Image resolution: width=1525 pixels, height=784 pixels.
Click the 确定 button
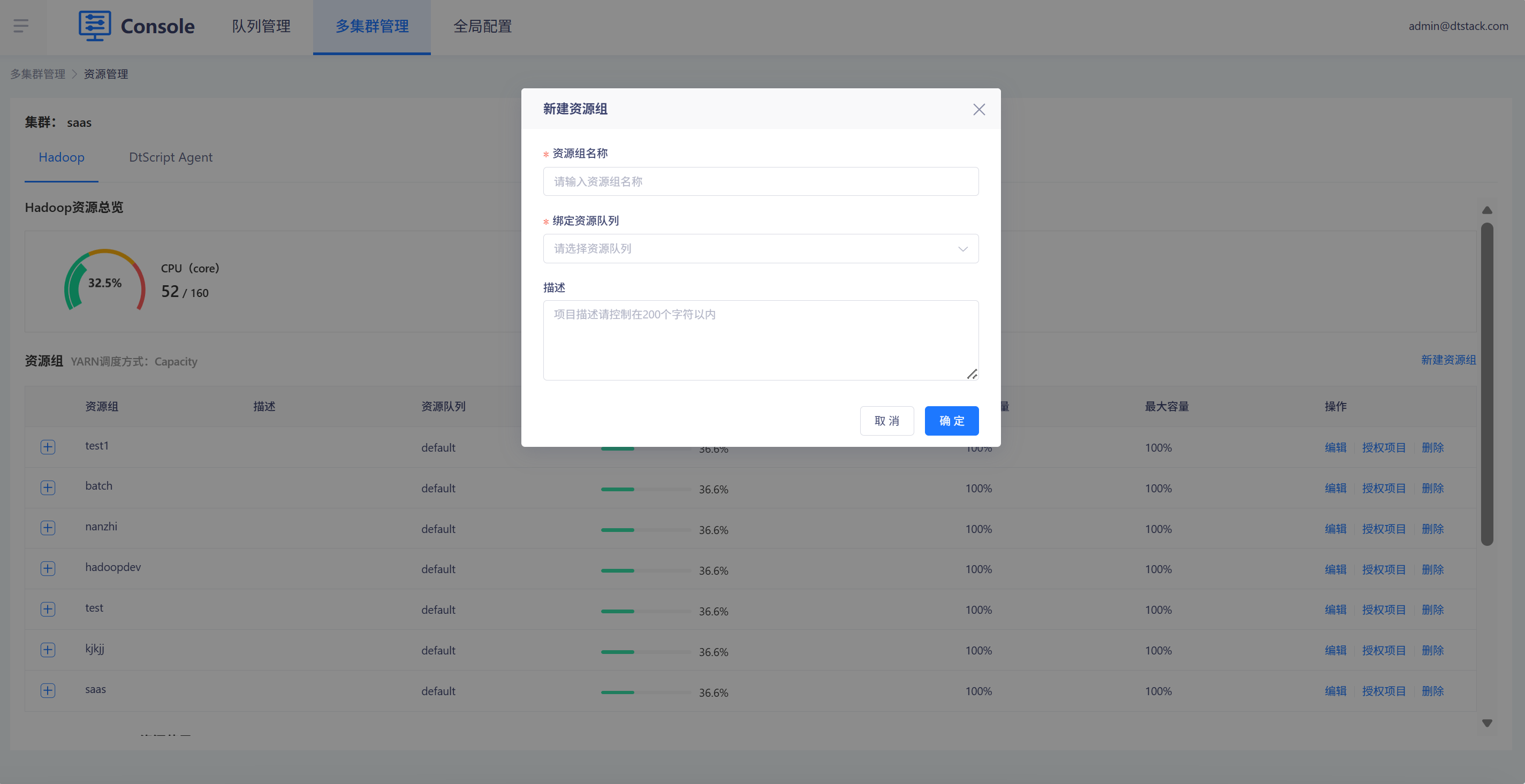pos(951,421)
